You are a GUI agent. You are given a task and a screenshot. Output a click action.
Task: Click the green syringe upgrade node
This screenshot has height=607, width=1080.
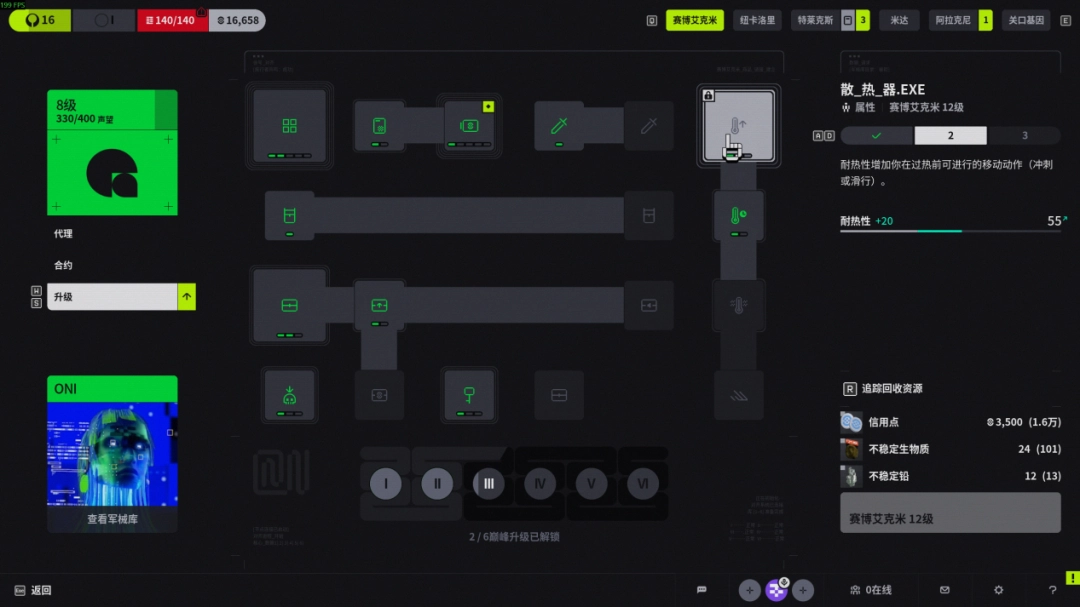(x=559, y=126)
